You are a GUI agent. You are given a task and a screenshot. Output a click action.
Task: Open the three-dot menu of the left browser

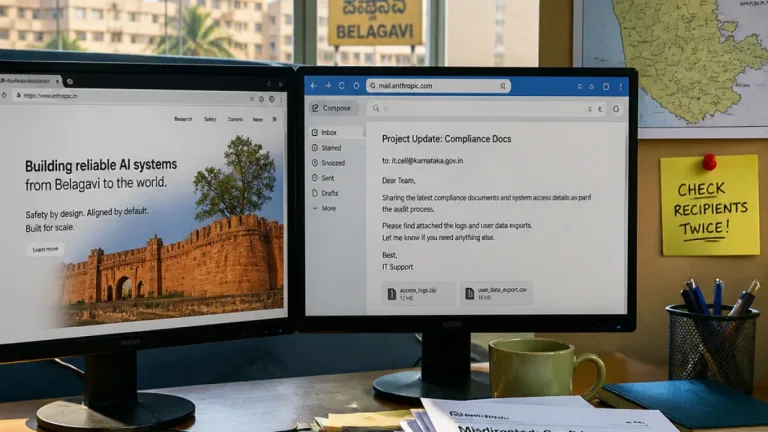pyautogui.click(x=281, y=99)
